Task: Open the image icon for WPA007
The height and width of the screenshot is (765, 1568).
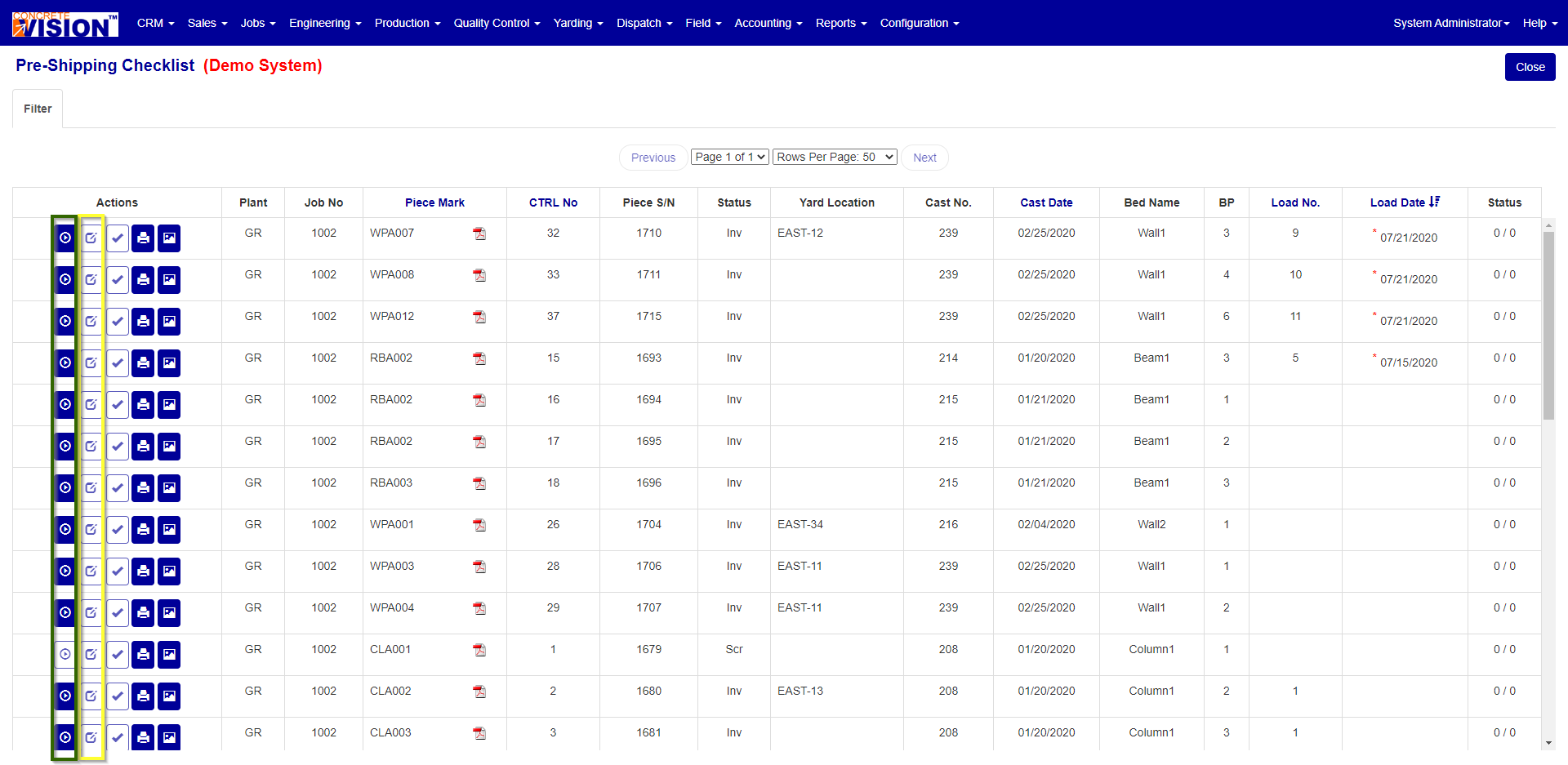Action: (169, 238)
